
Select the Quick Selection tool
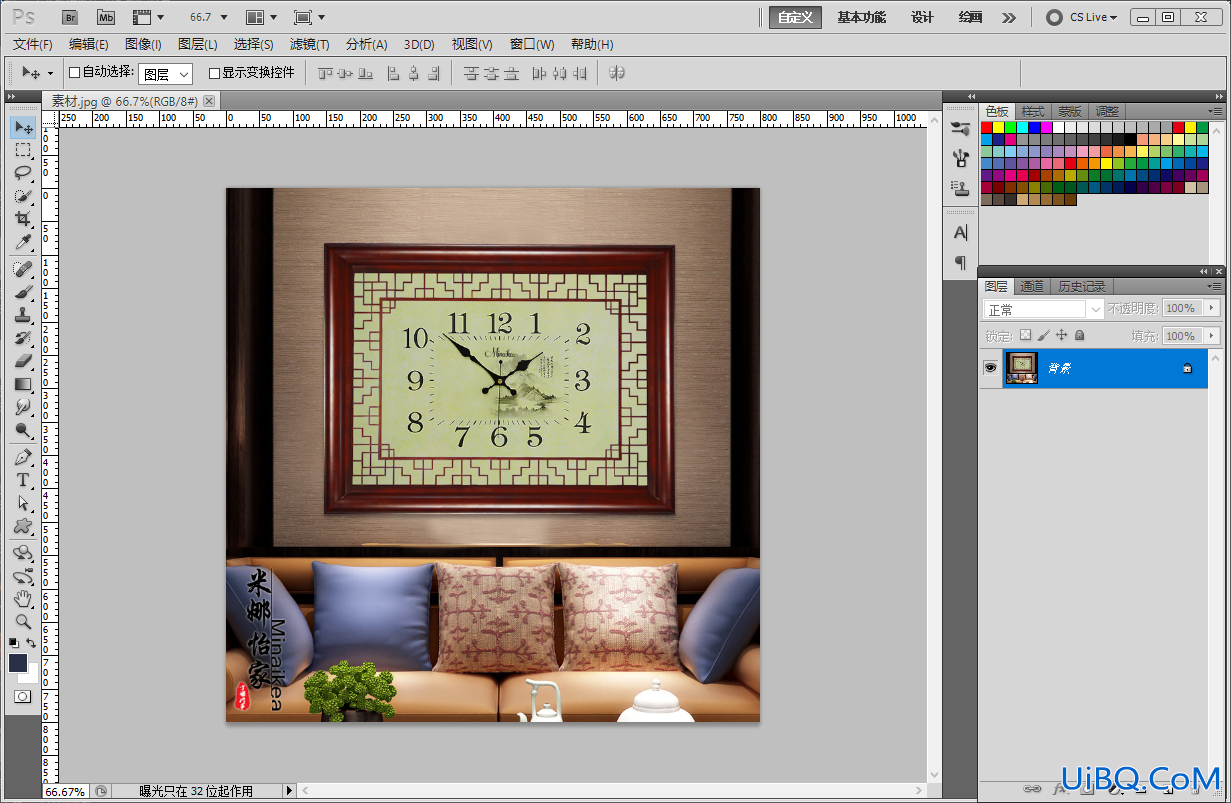[23, 196]
